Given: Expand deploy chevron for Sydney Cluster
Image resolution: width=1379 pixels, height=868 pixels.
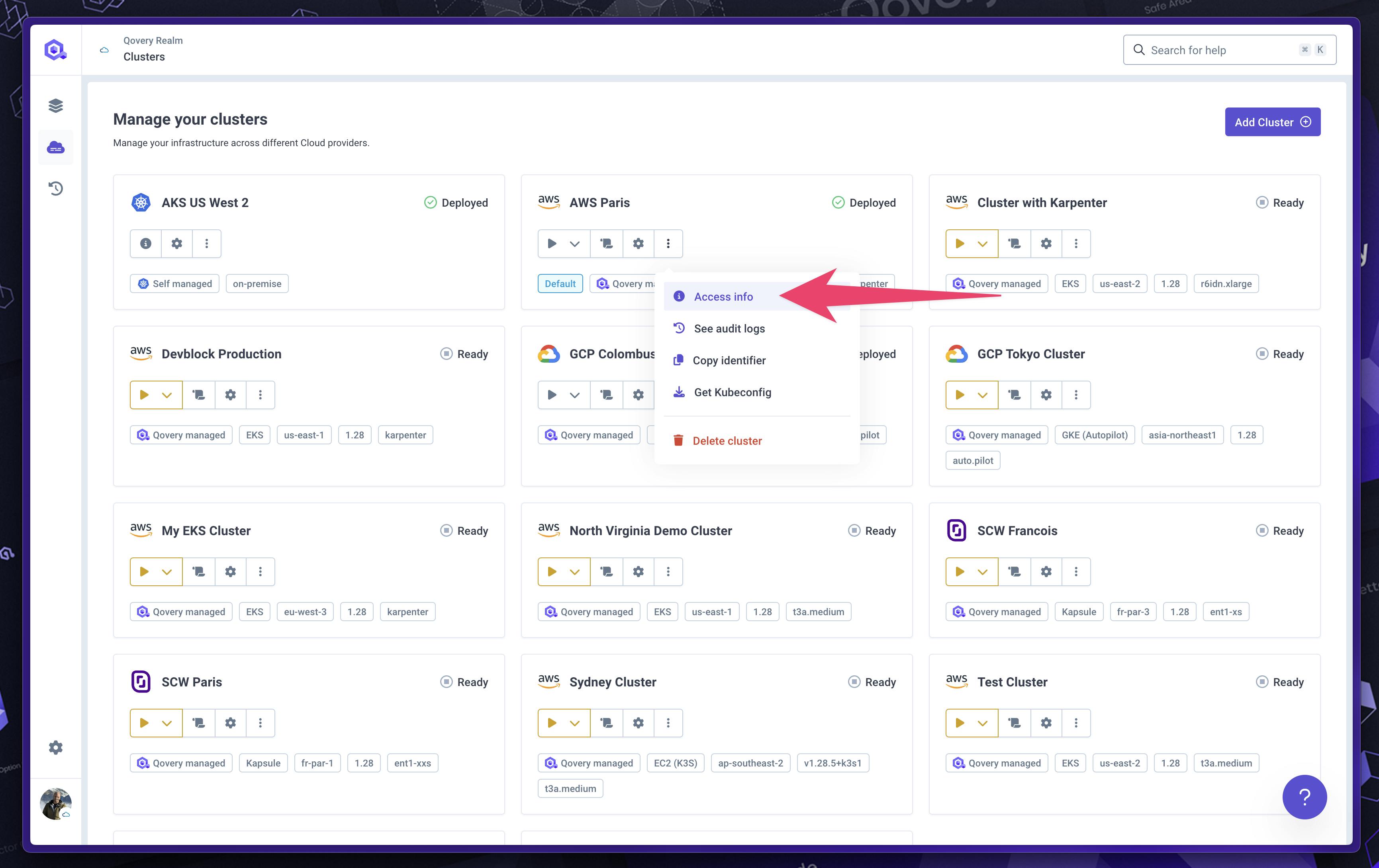Looking at the screenshot, I should (575, 723).
